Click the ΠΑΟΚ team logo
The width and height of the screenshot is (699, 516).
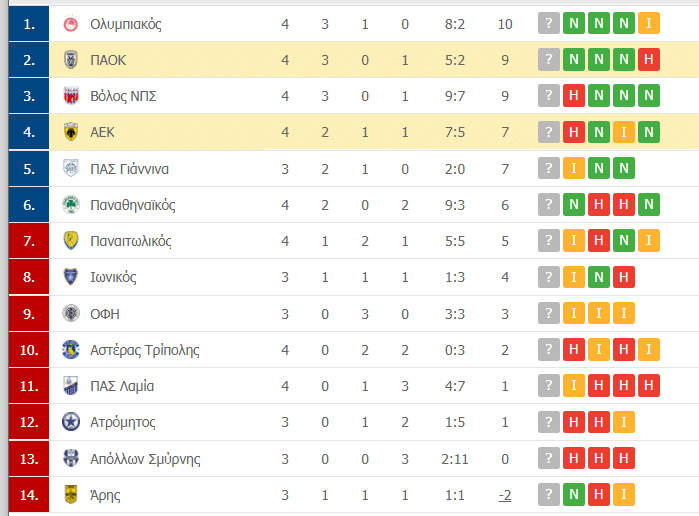tap(70, 60)
